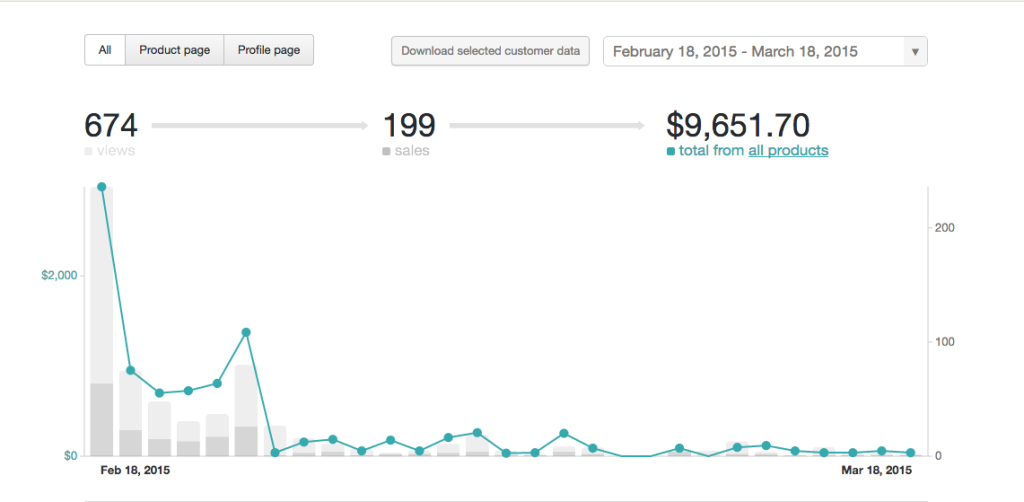Click the teal total legend square
Image resolution: width=1024 pixels, height=502 pixels.
671,151
